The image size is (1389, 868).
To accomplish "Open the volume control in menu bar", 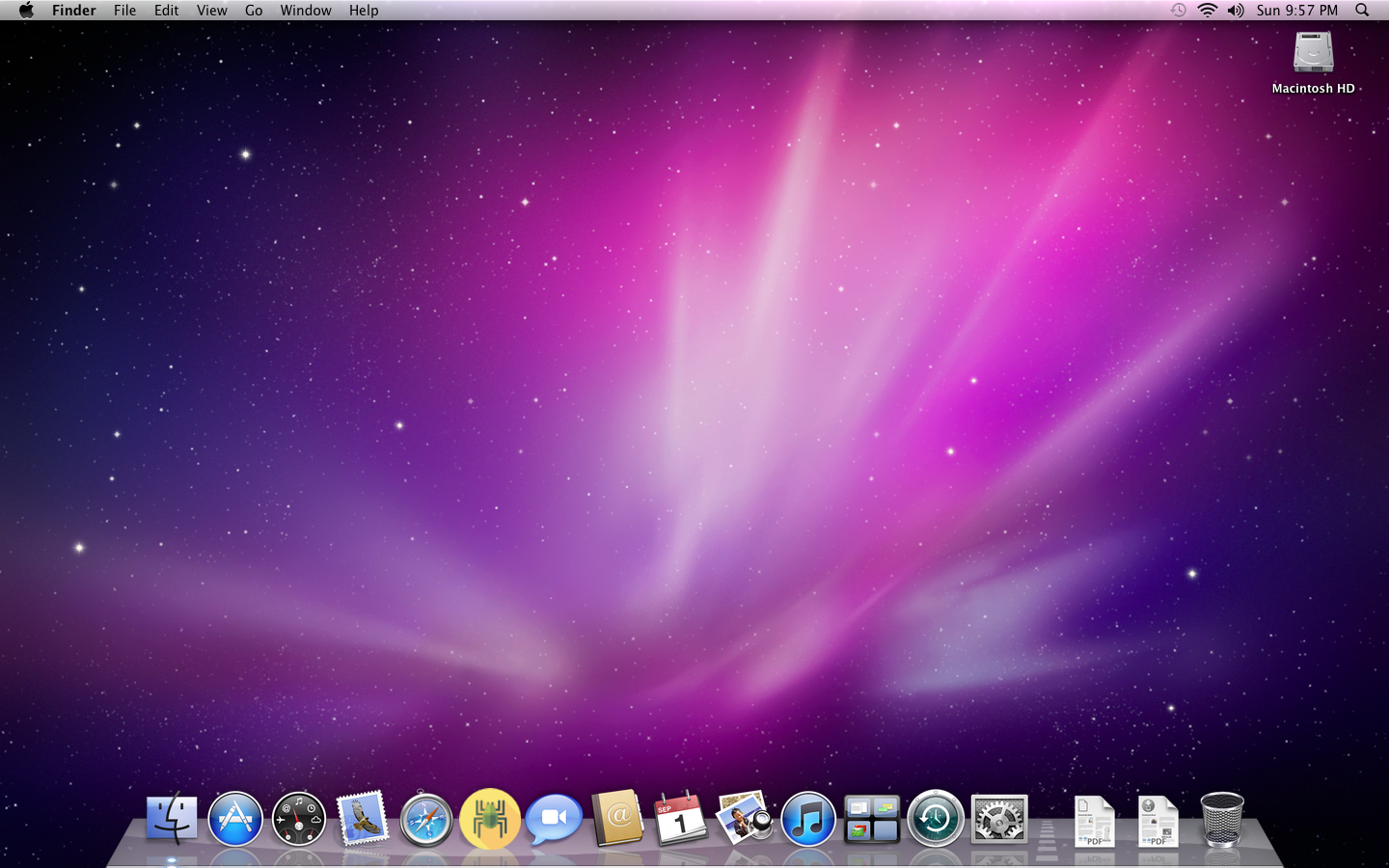I will (x=1236, y=10).
